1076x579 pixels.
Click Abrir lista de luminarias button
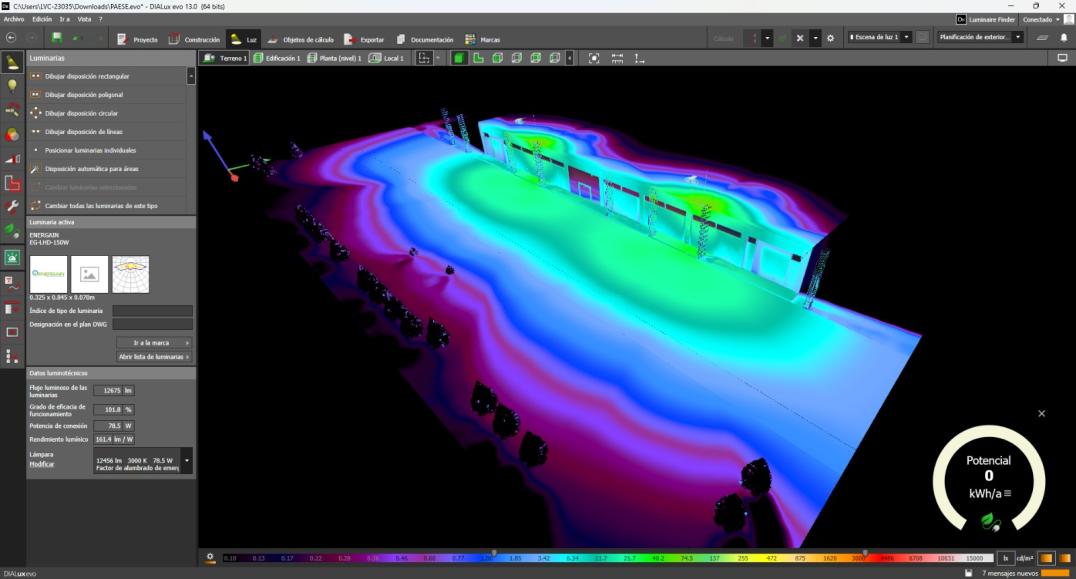(153, 356)
